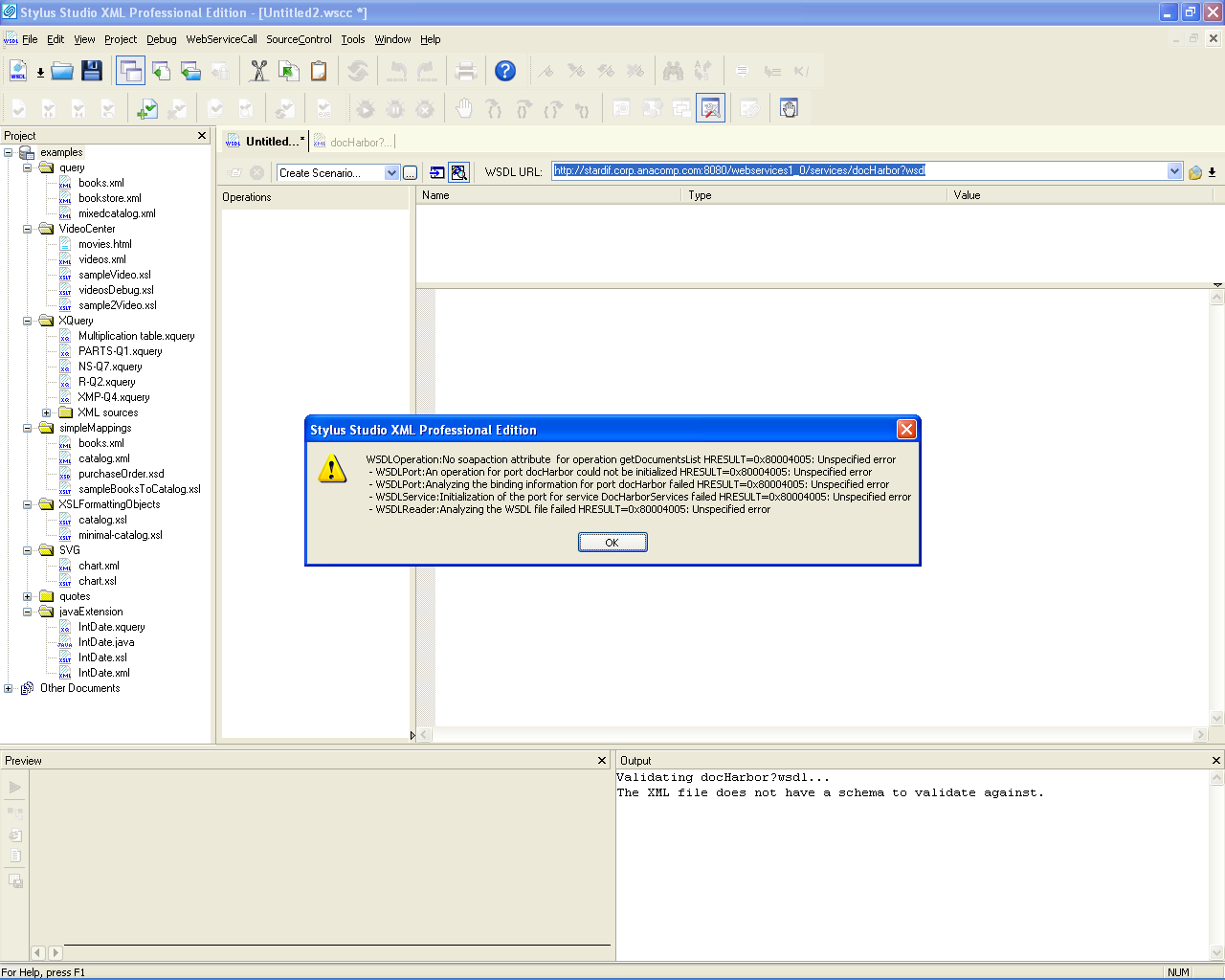Toggle the magnifier button beside Create Scenario
Image resolution: width=1225 pixels, height=980 pixels.
(x=459, y=172)
